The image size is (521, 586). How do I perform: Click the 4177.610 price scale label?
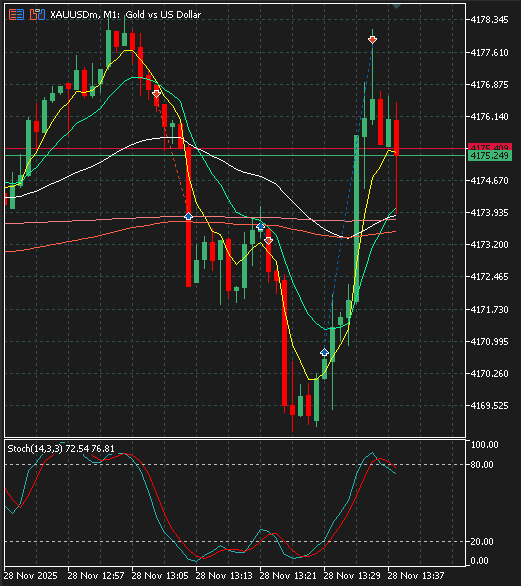[490, 53]
